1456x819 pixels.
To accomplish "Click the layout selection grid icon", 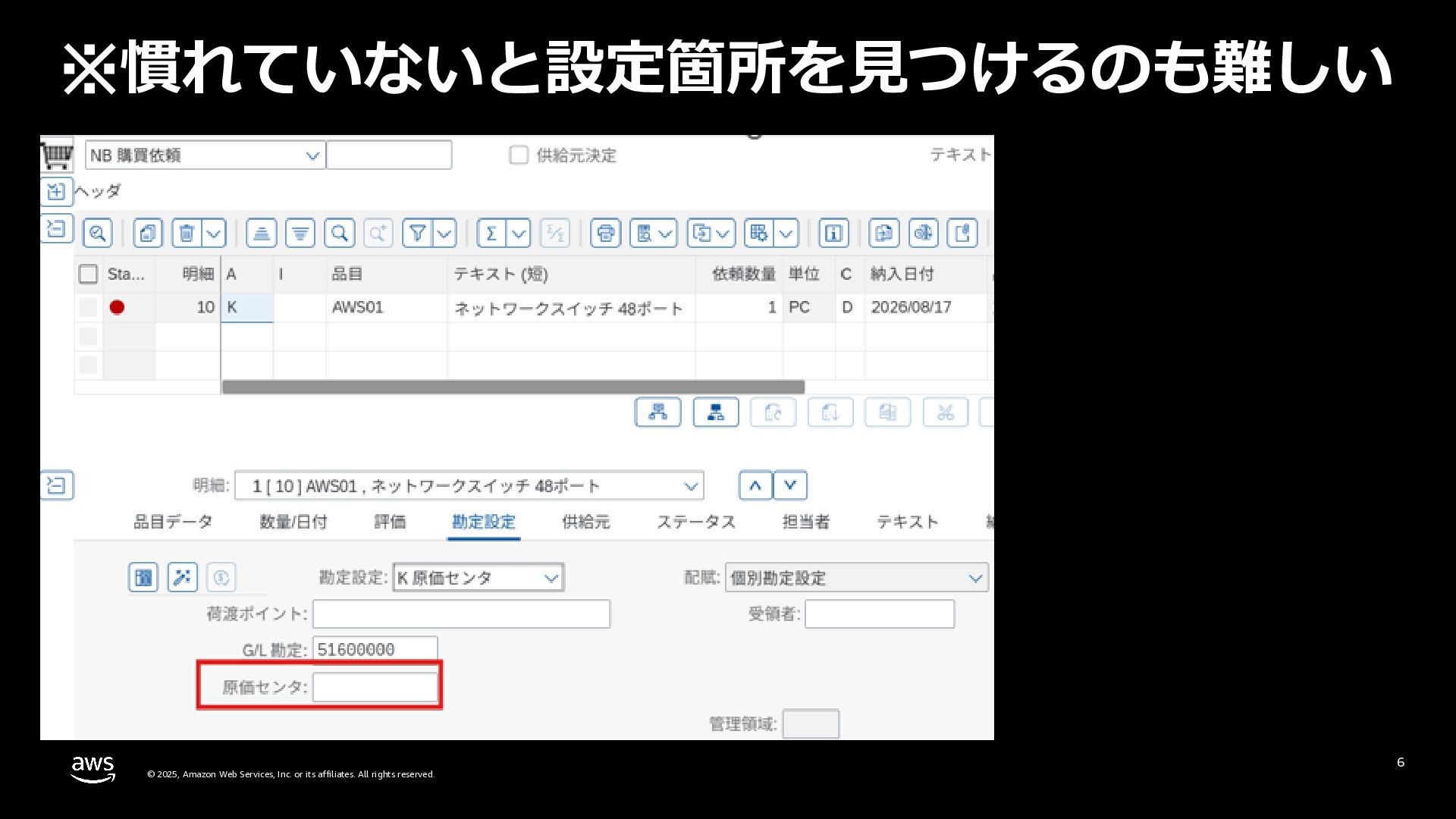I will click(x=758, y=233).
